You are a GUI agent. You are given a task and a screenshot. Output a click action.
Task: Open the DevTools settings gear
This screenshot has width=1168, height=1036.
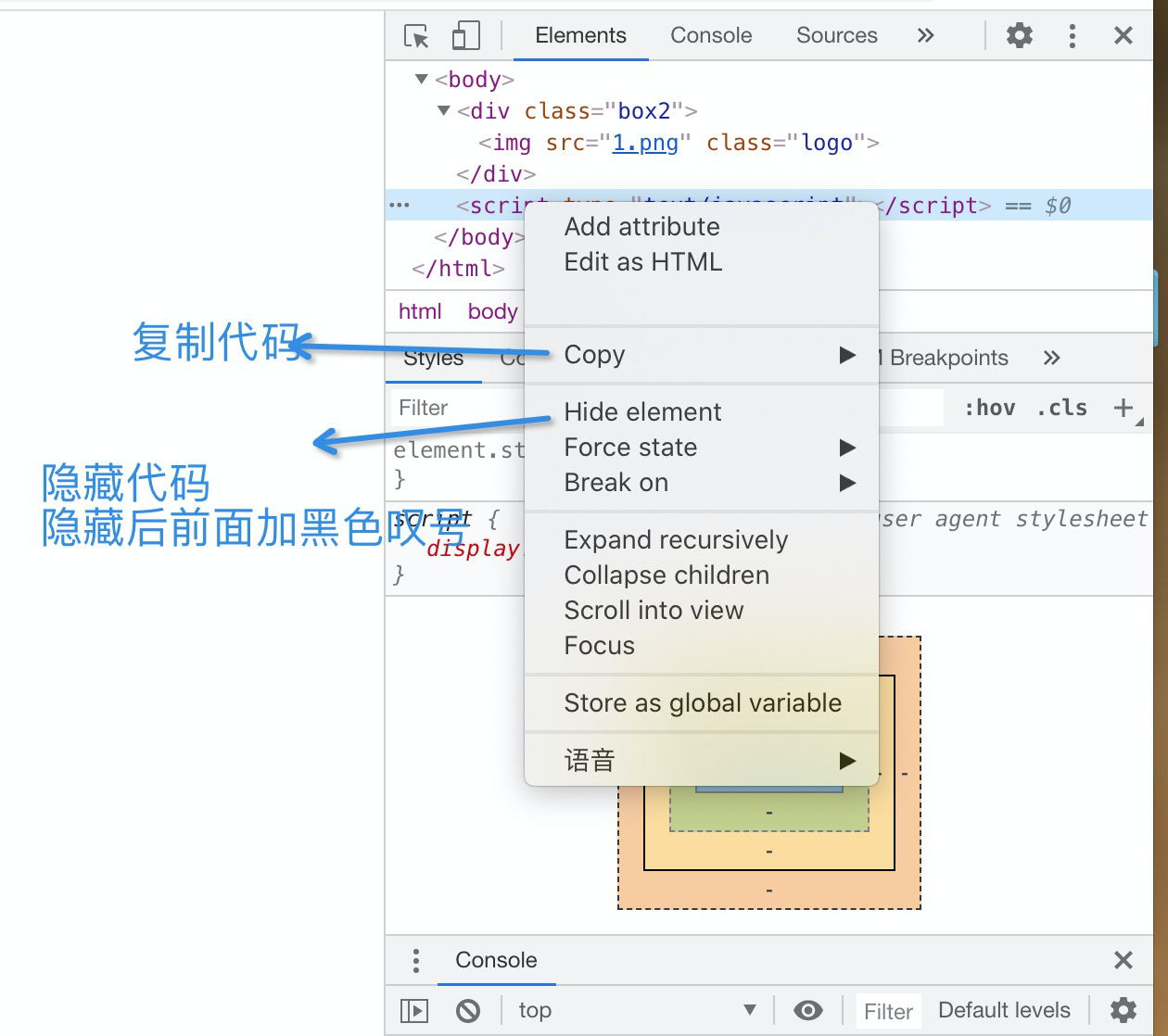[1018, 35]
